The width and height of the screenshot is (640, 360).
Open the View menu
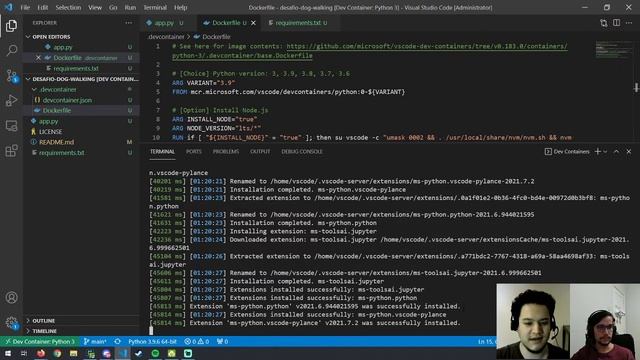95,7
